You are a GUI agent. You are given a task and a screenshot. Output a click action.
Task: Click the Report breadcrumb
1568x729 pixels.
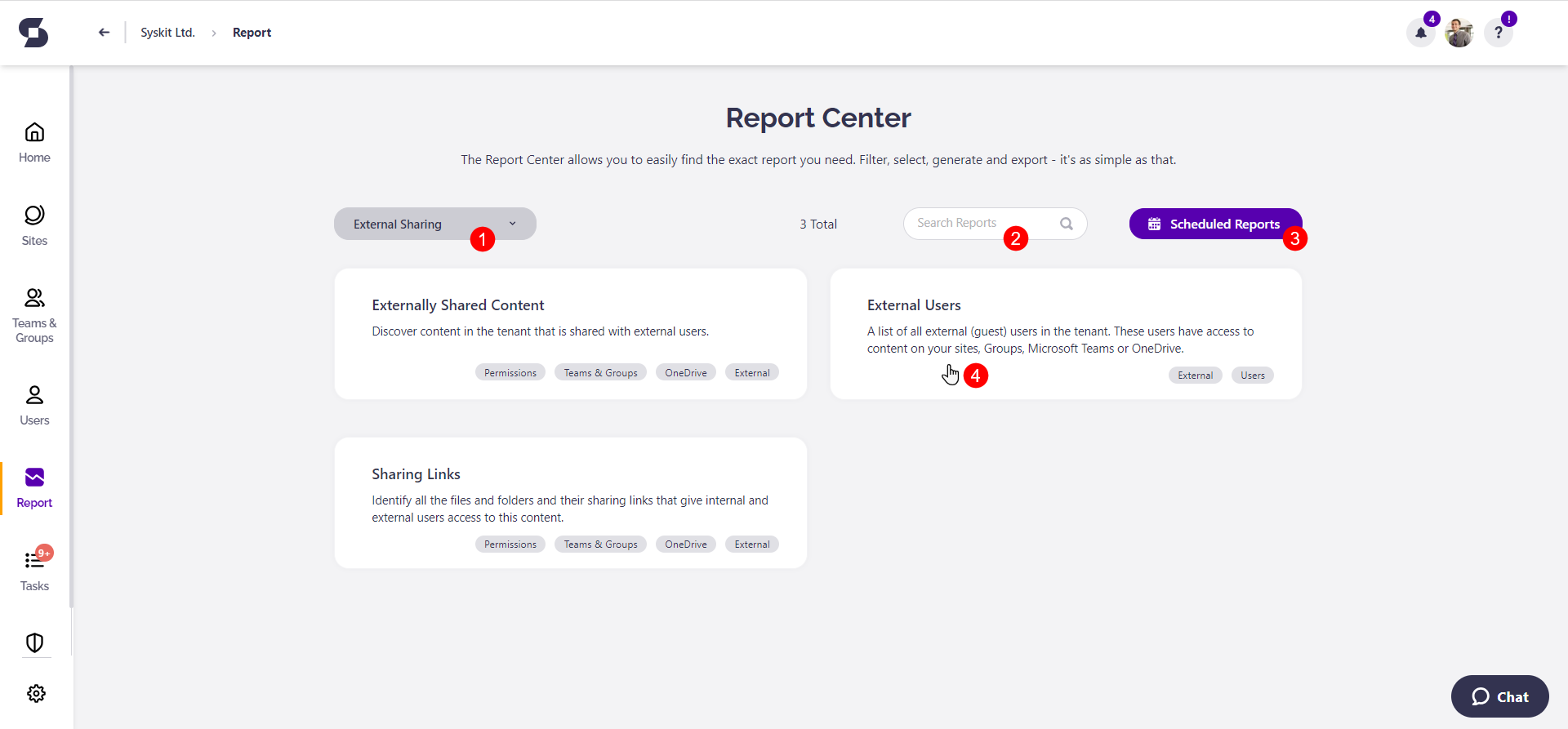(252, 33)
